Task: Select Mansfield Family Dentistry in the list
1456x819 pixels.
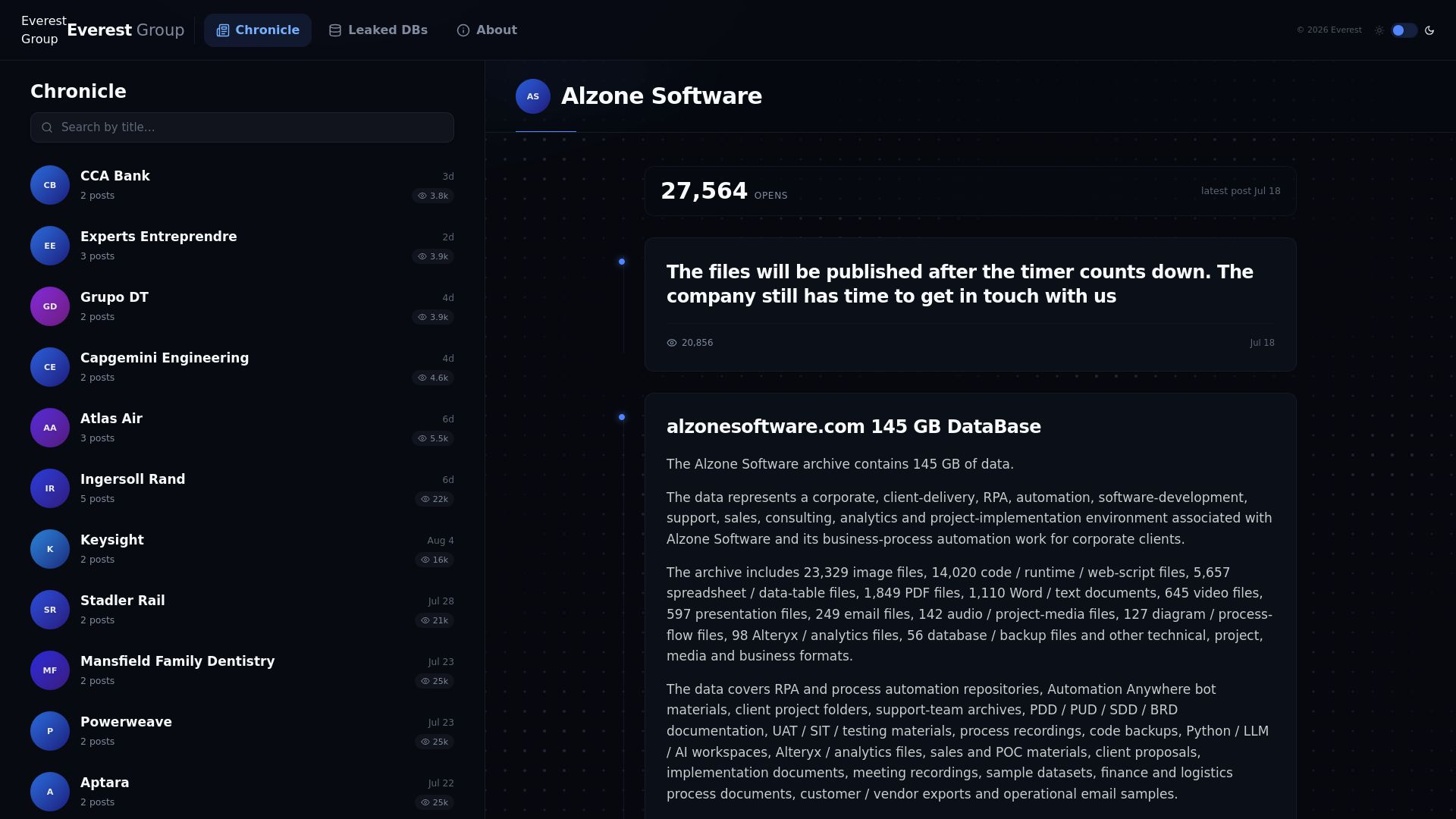Action: (x=242, y=670)
